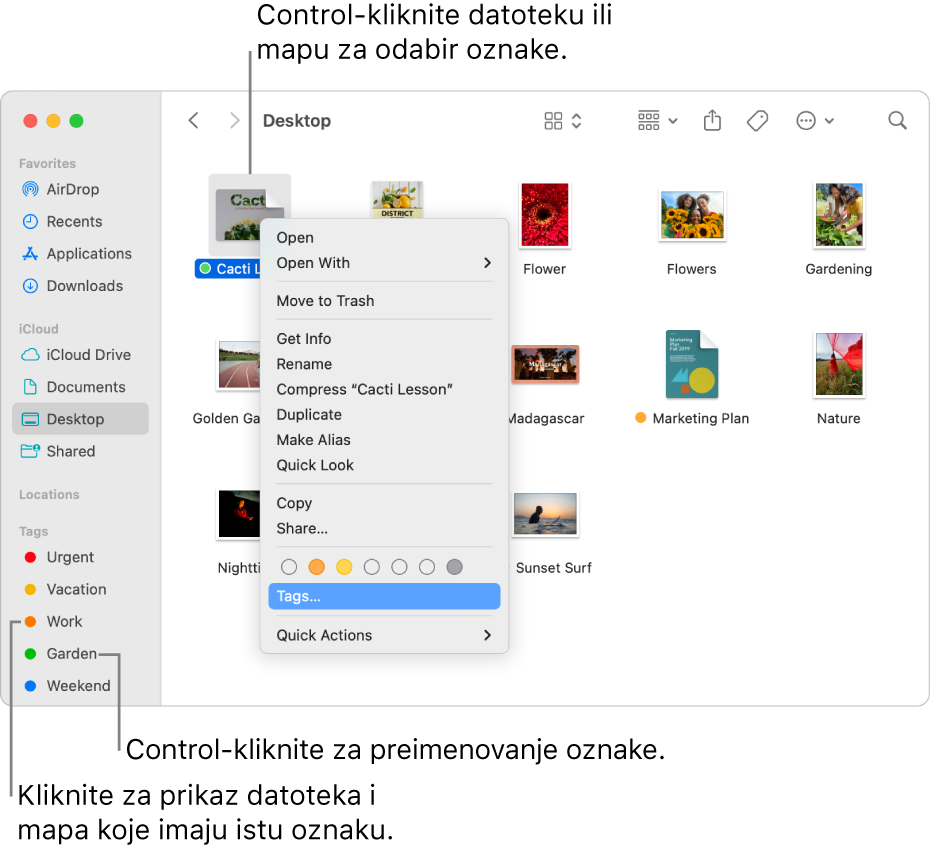Click the Edit Tags toolbar icon
931x851 pixels.
757,121
